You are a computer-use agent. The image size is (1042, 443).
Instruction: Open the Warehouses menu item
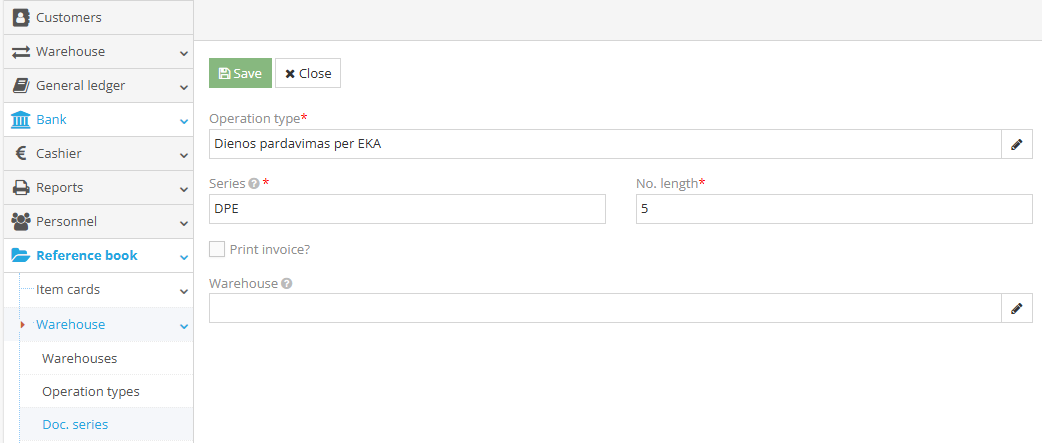tap(79, 358)
